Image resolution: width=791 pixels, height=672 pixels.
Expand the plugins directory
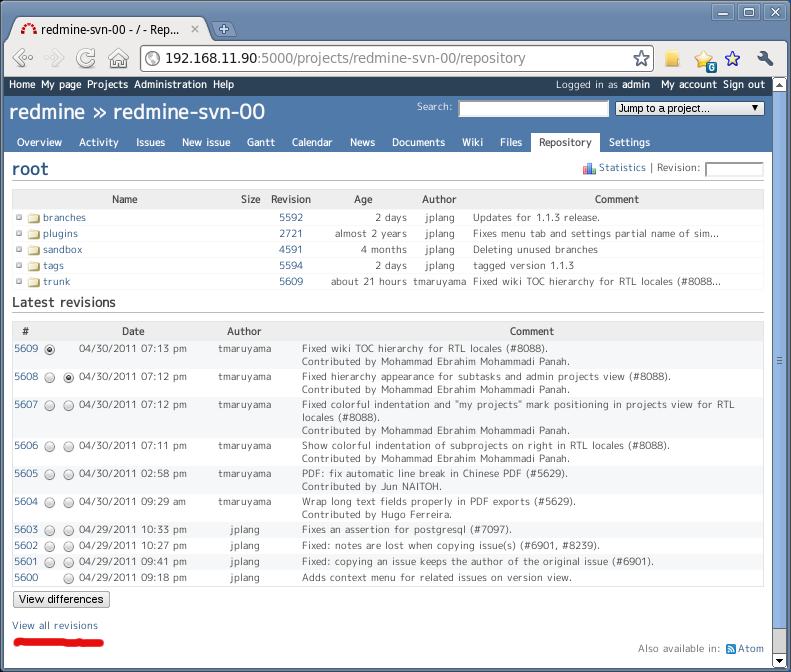pyautogui.click(x=19, y=233)
